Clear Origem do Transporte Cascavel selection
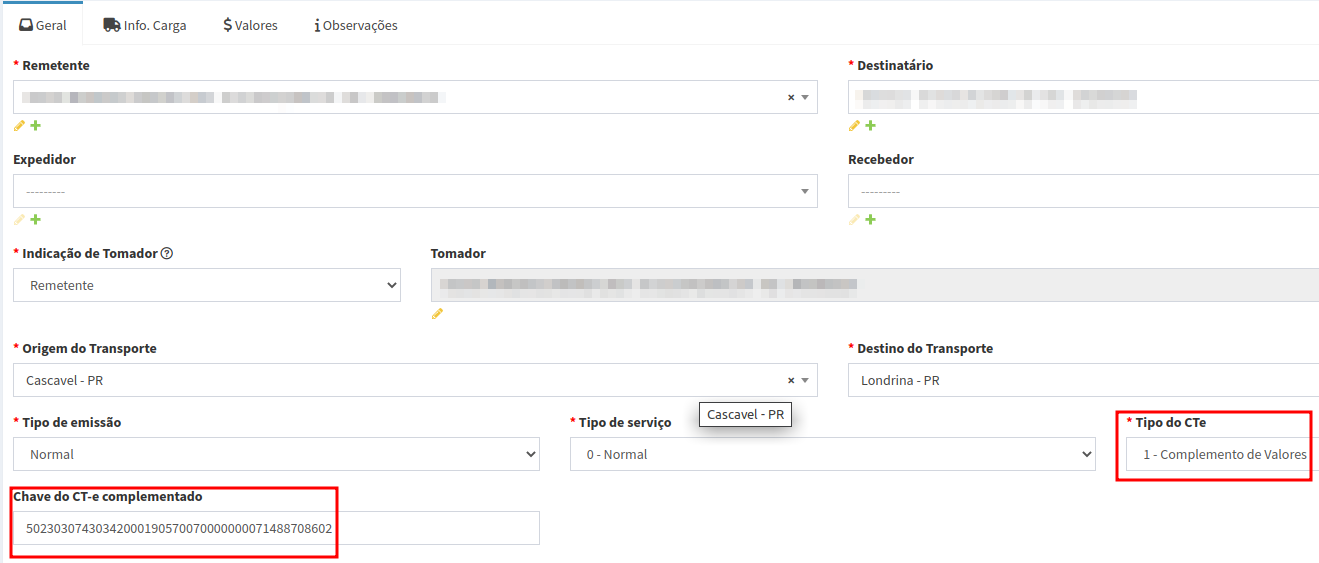 pyautogui.click(x=790, y=381)
